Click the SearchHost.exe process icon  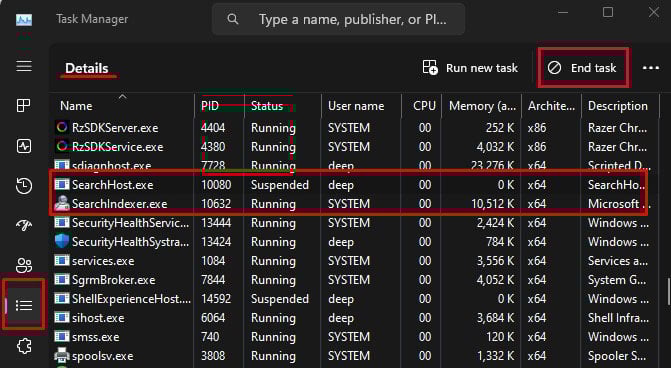click(62, 184)
